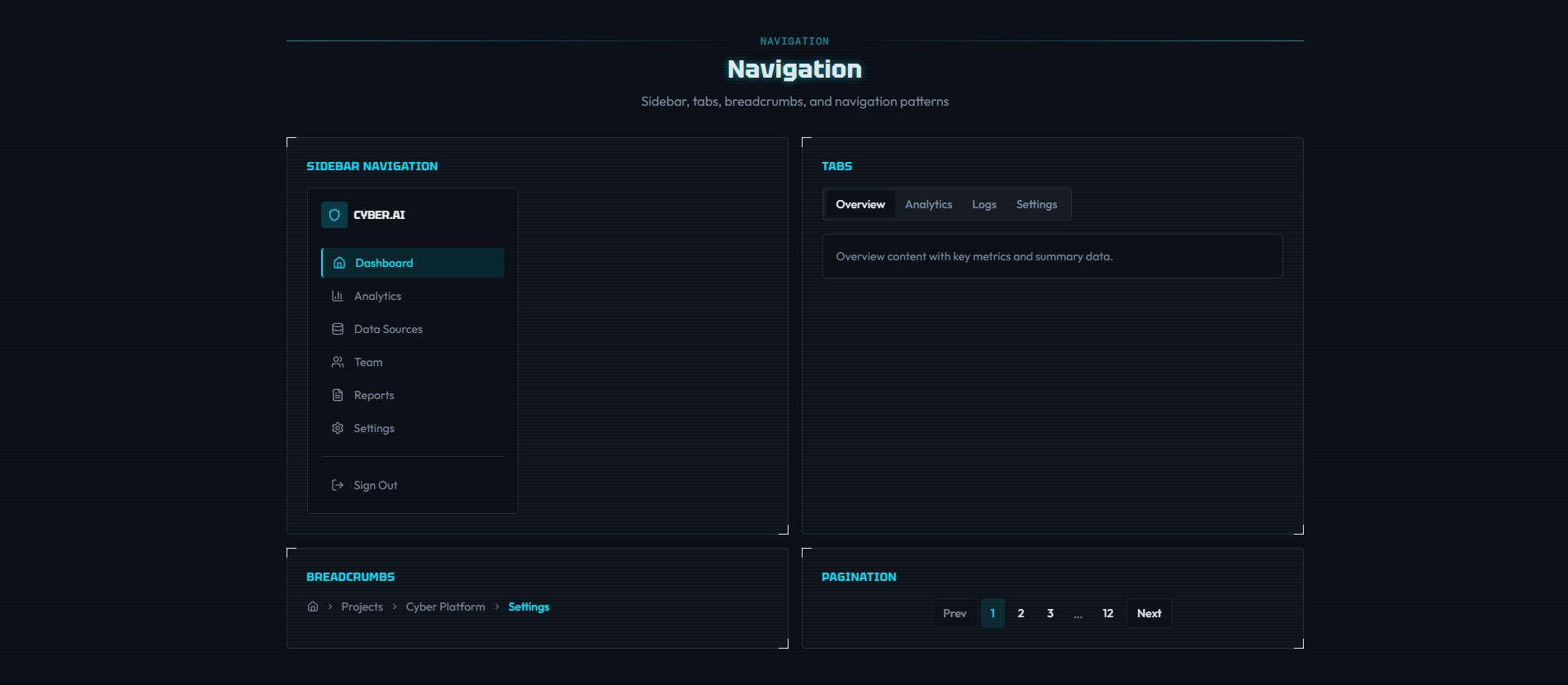Go to page 2 in pagination
1568x685 pixels.
point(1021,613)
